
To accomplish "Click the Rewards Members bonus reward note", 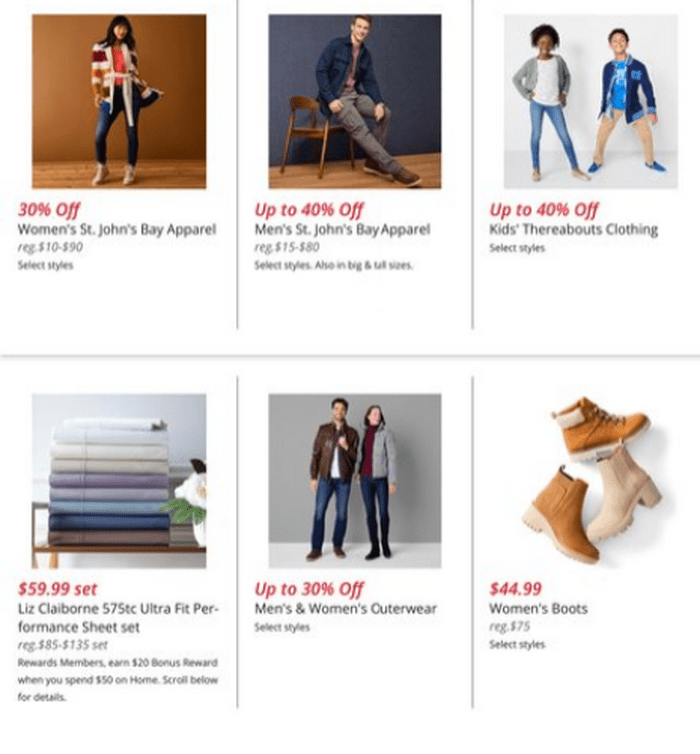I will (x=118, y=679).
